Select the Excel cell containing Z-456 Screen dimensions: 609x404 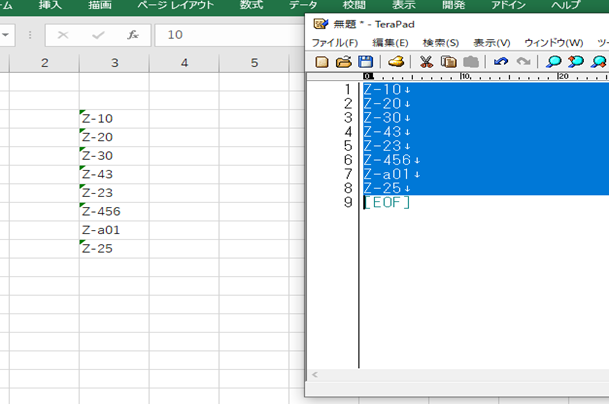click(x=114, y=212)
